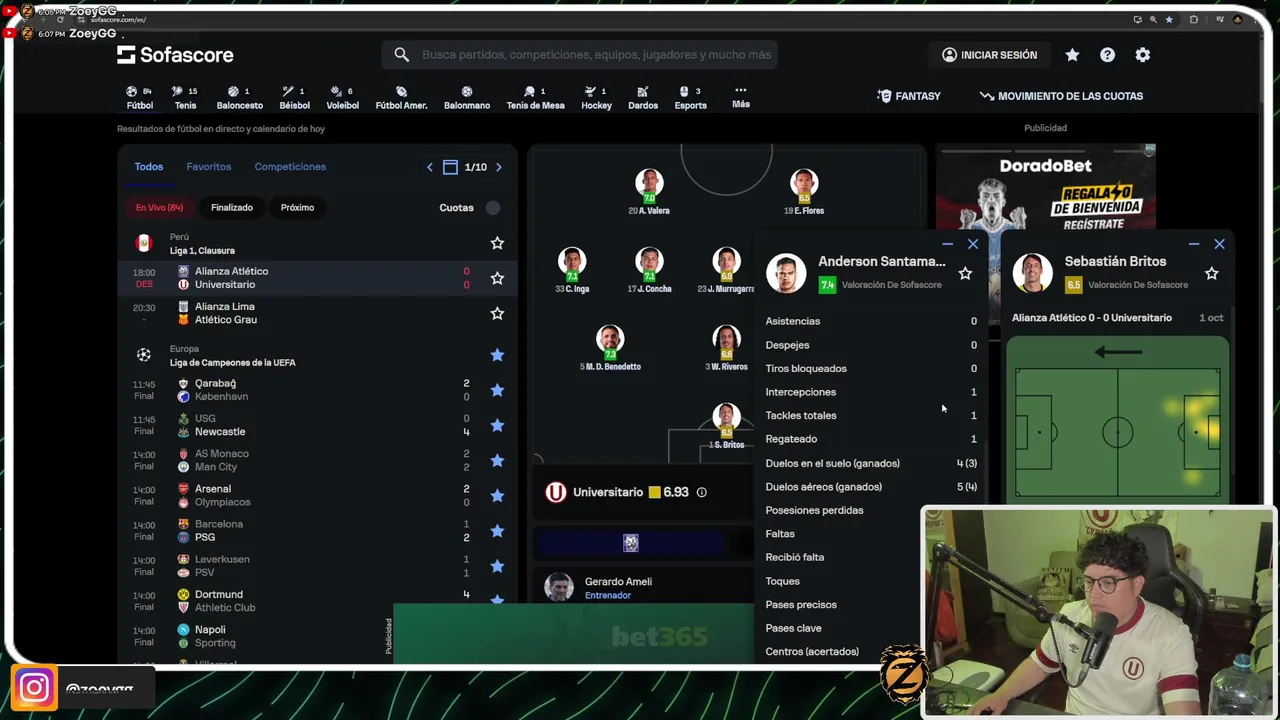The image size is (1280, 720).
Task: Click the Intercepciones stat row
Action: [x=871, y=392]
